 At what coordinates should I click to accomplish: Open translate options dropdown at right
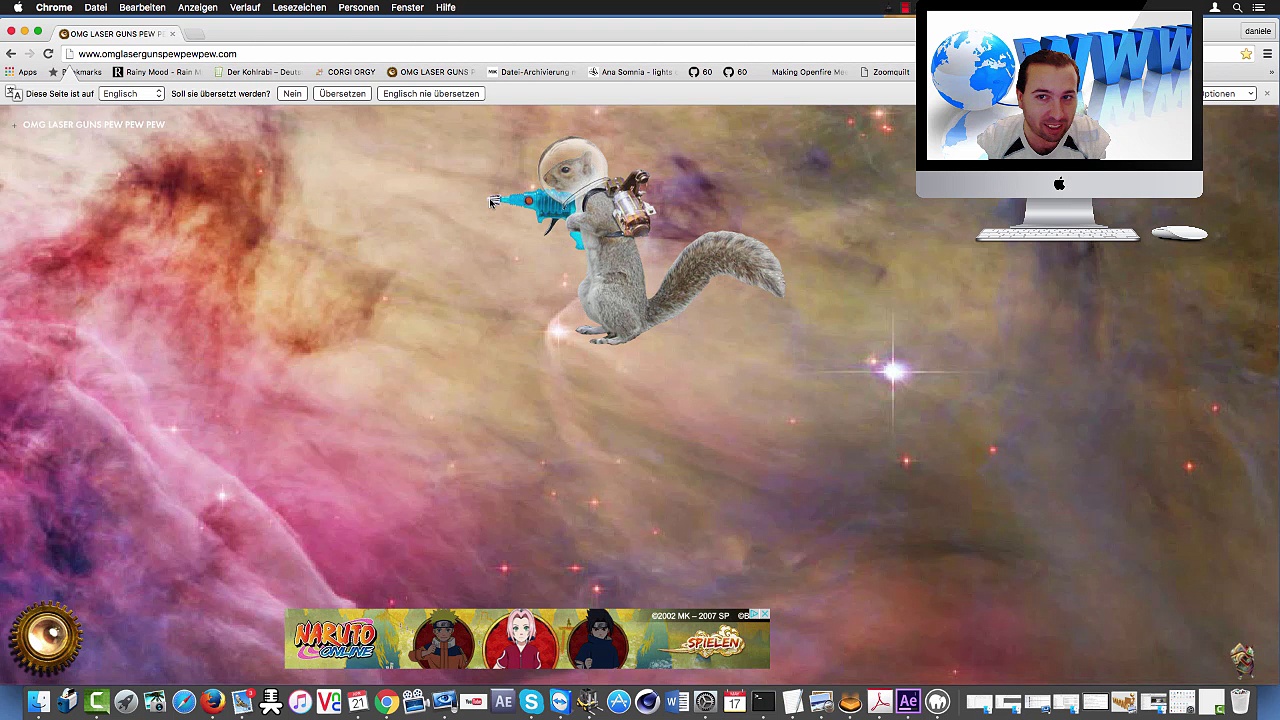pos(1228,94)
